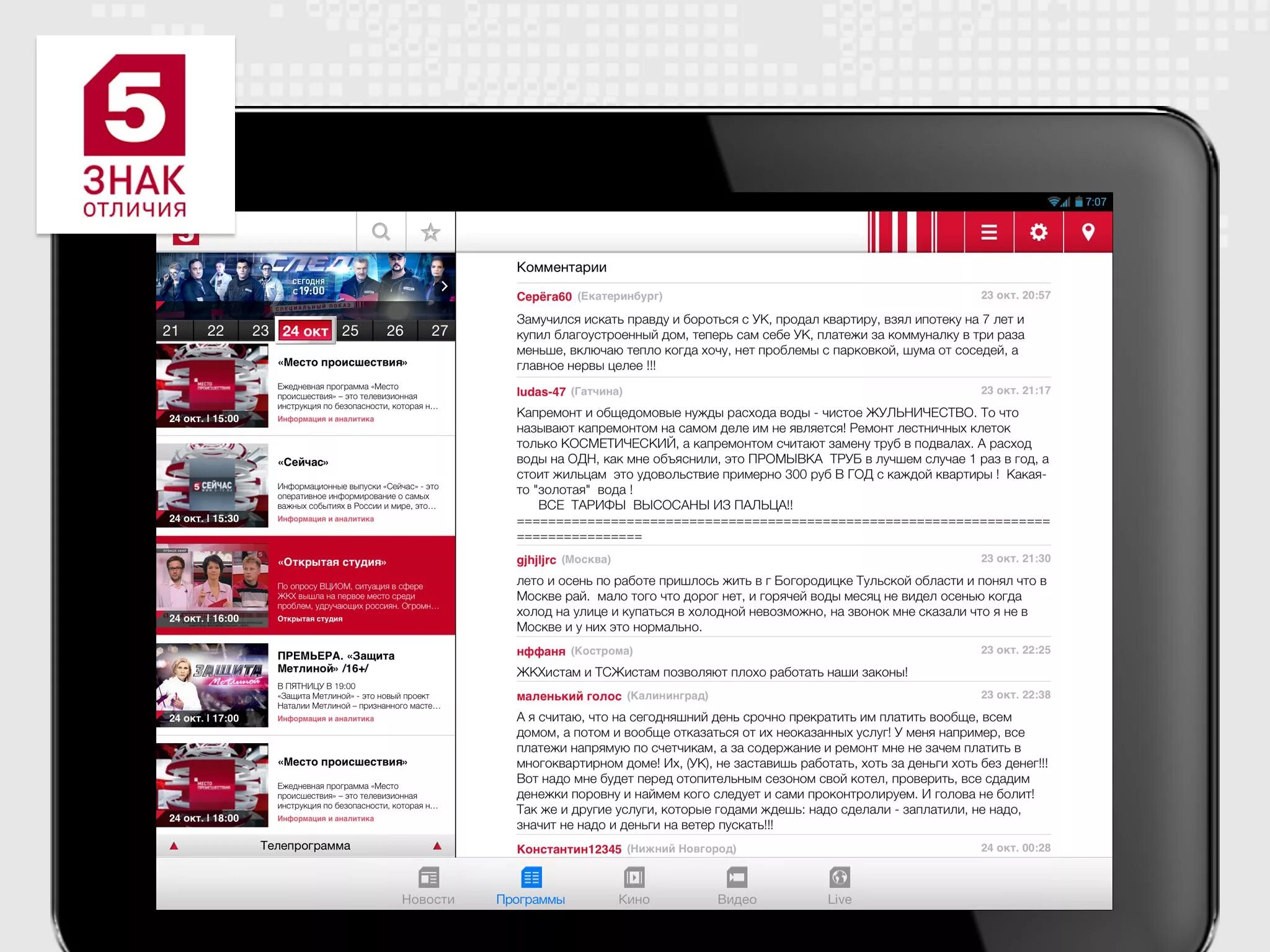Open the hamburger menu icon
This screenshot has width=1270, height=952.
989,232
